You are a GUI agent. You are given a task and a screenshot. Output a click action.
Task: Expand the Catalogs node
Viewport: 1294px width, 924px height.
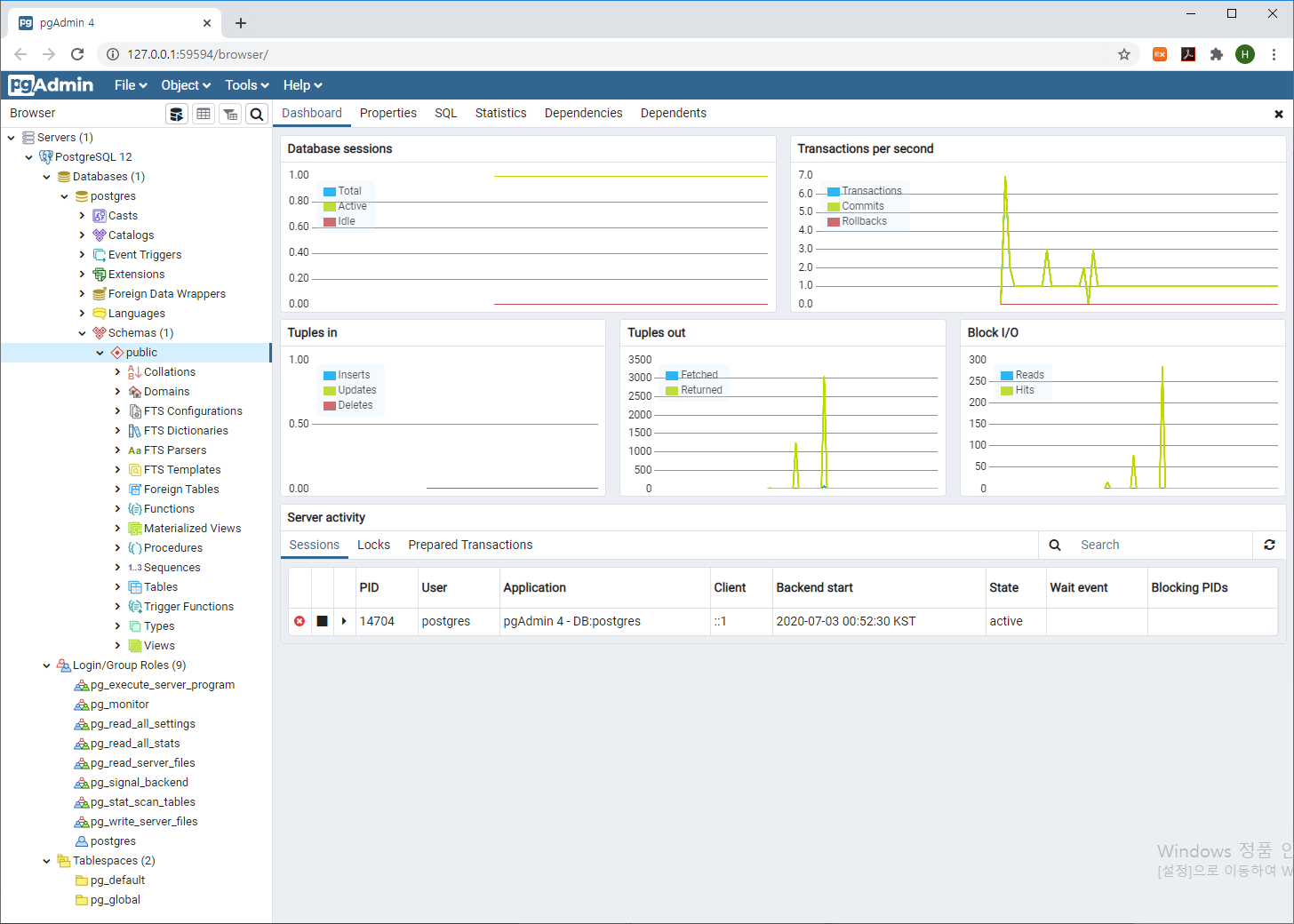[82, 235]
